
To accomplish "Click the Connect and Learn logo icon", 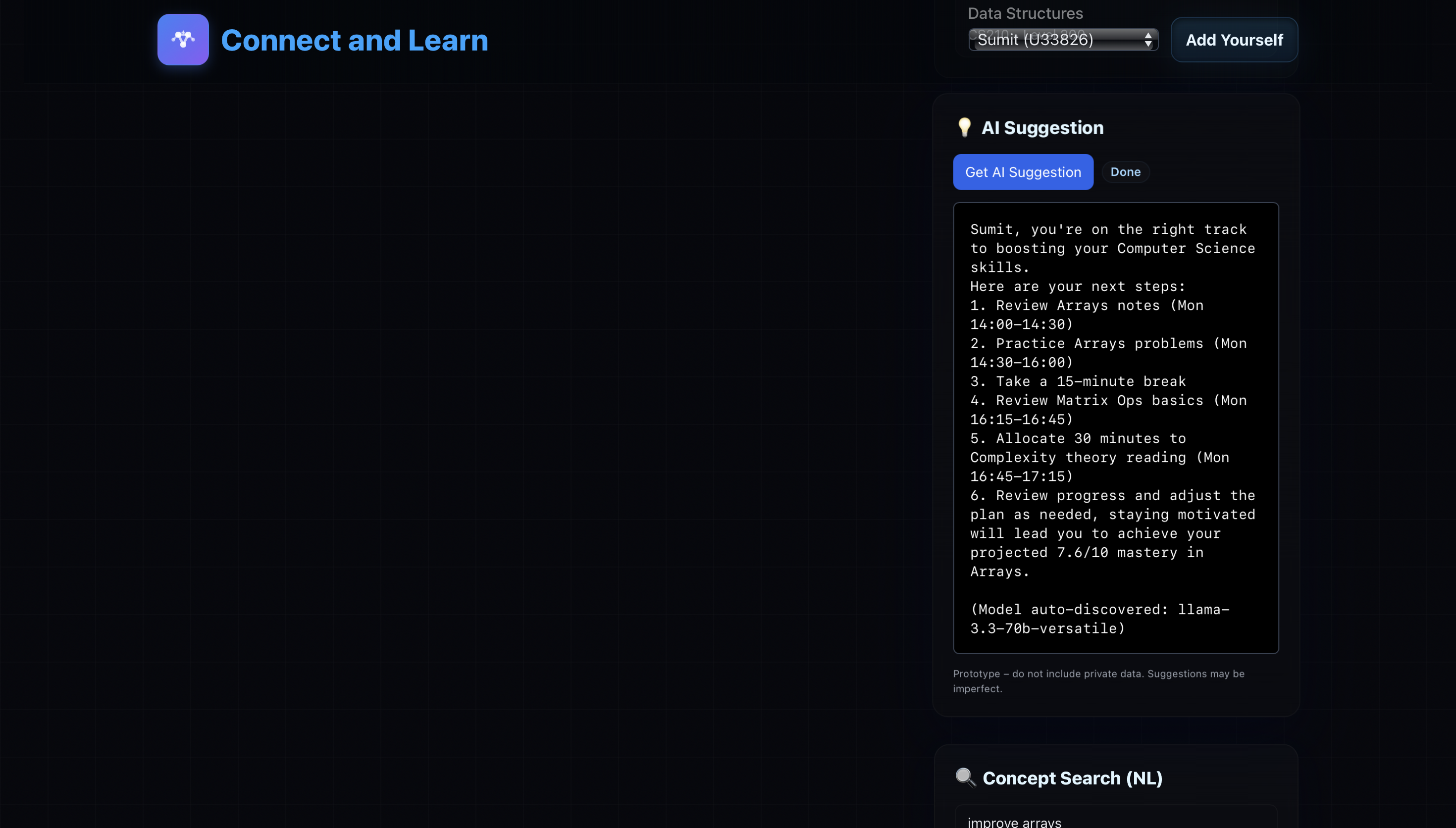I will pyautogui.click(x=183, y=40).
